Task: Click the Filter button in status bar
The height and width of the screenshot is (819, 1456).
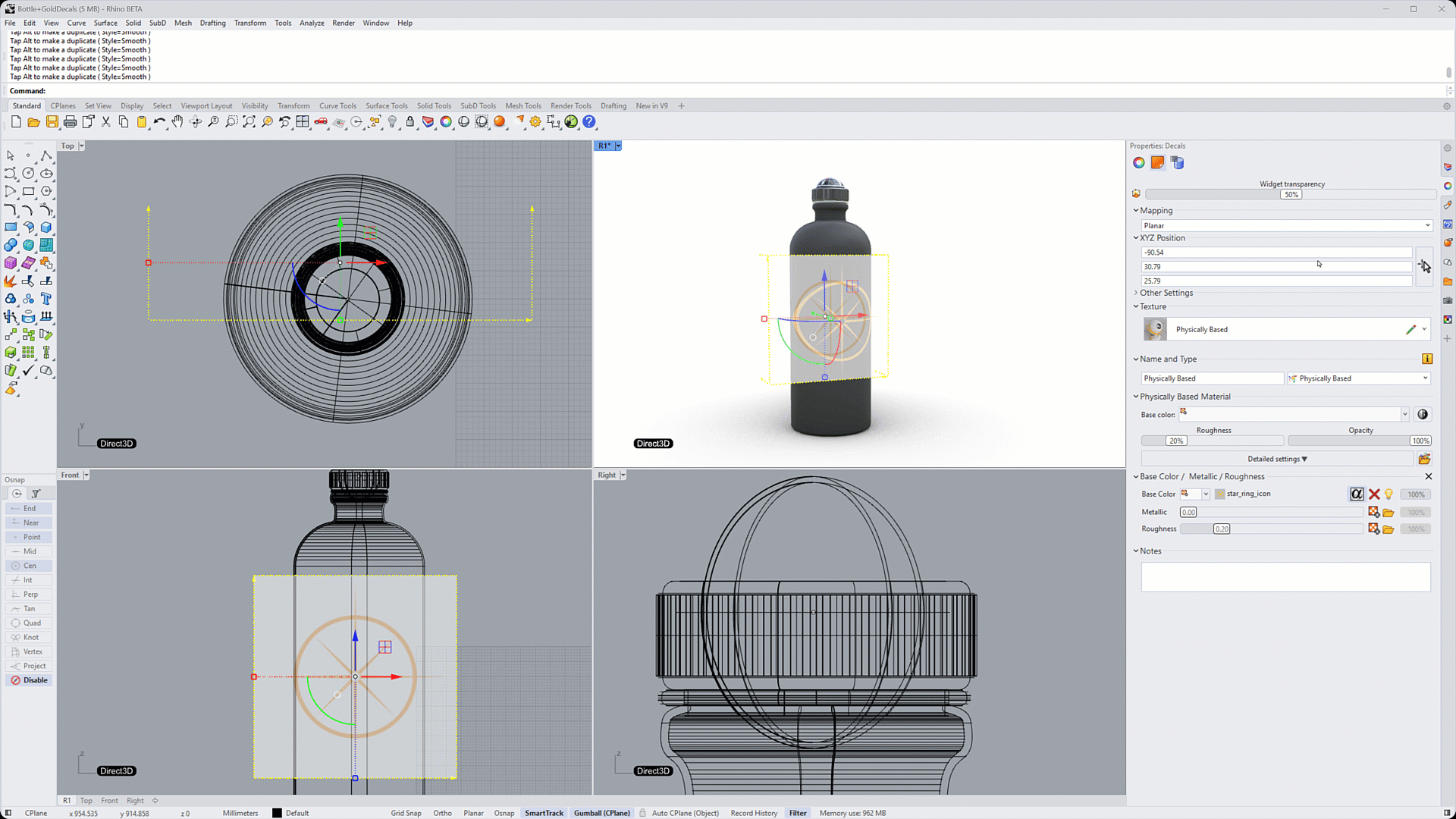Action: click(798, 813)
